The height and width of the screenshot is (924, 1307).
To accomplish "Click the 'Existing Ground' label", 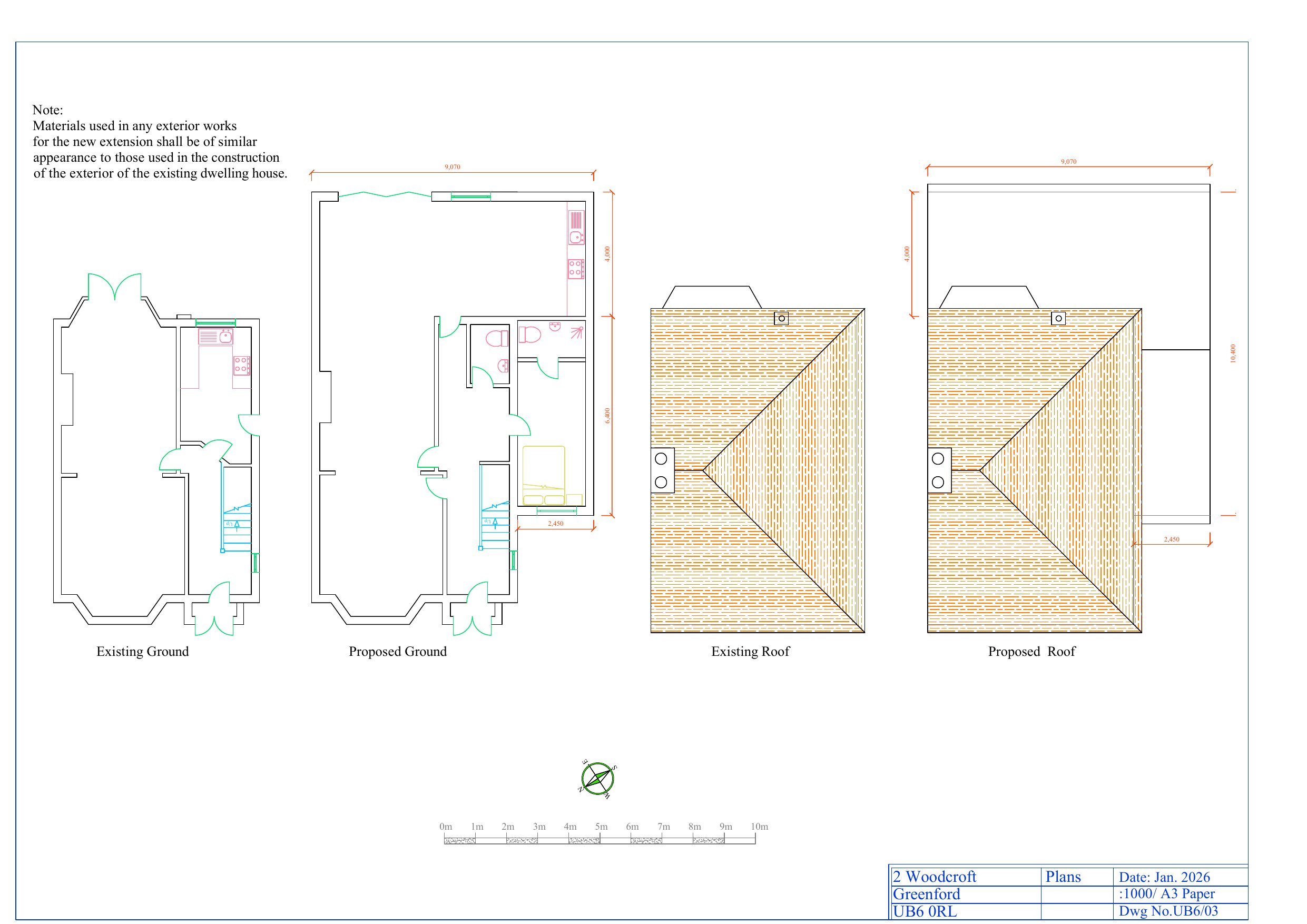I will [x=142, y=652].
